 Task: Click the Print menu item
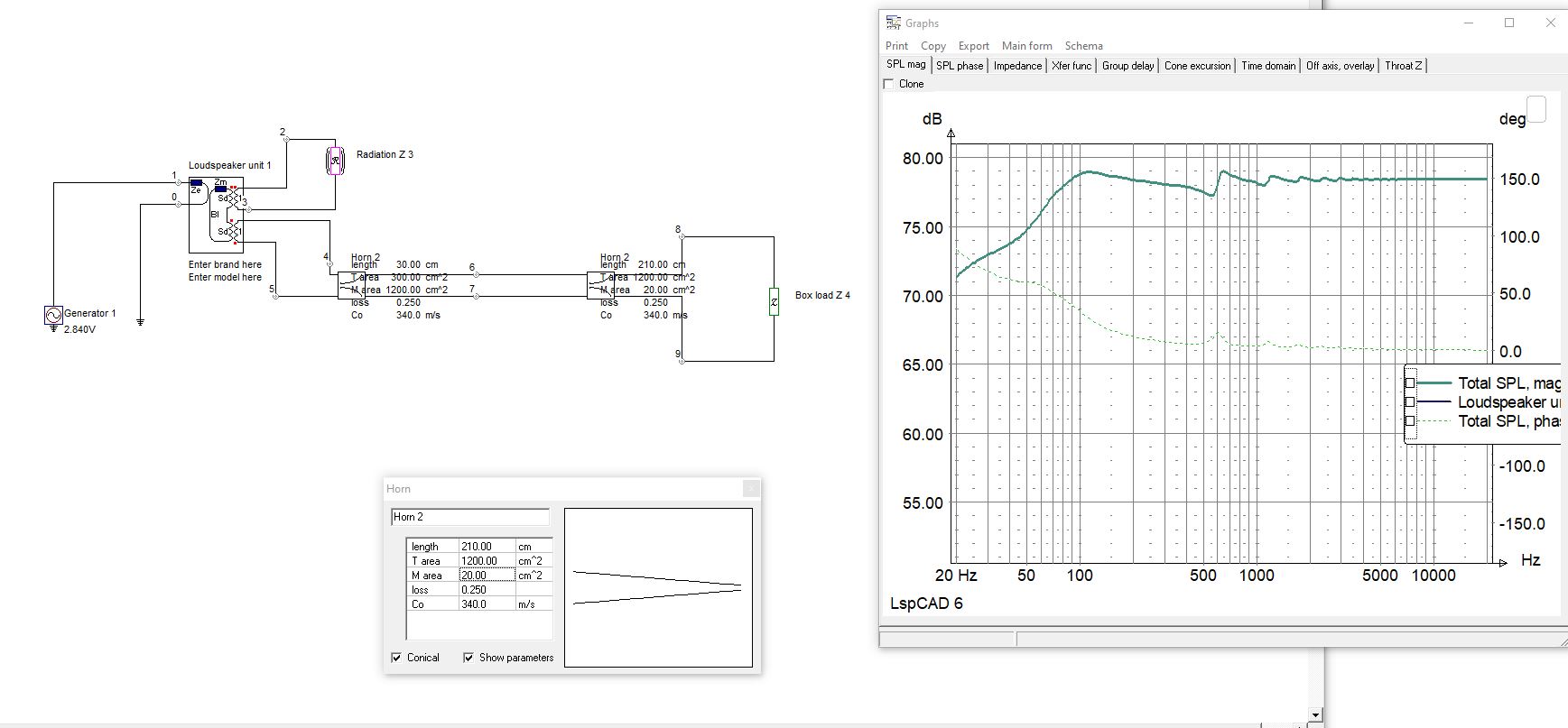point(896,46)
